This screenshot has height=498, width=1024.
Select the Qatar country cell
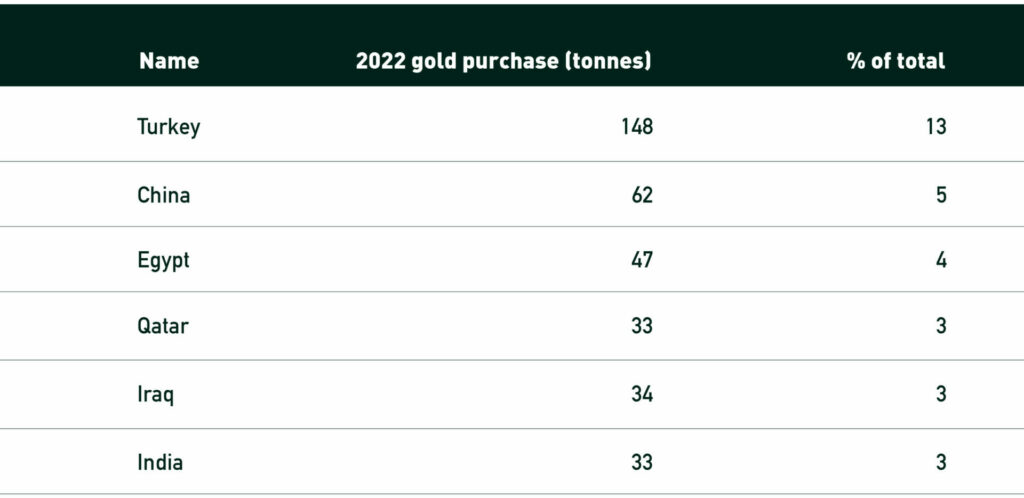point(163,326)
